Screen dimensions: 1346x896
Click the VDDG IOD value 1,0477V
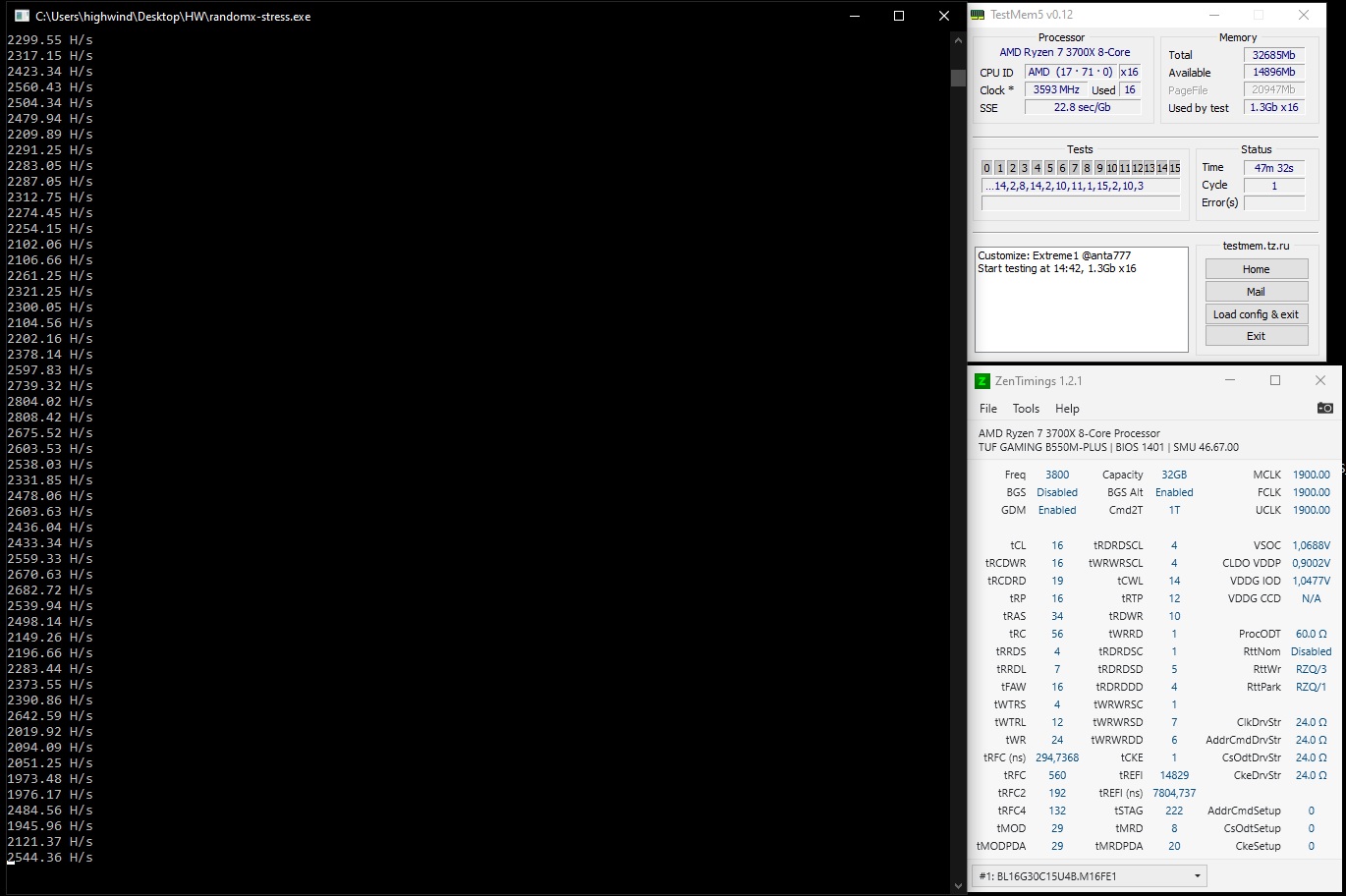coord(1312,581)
